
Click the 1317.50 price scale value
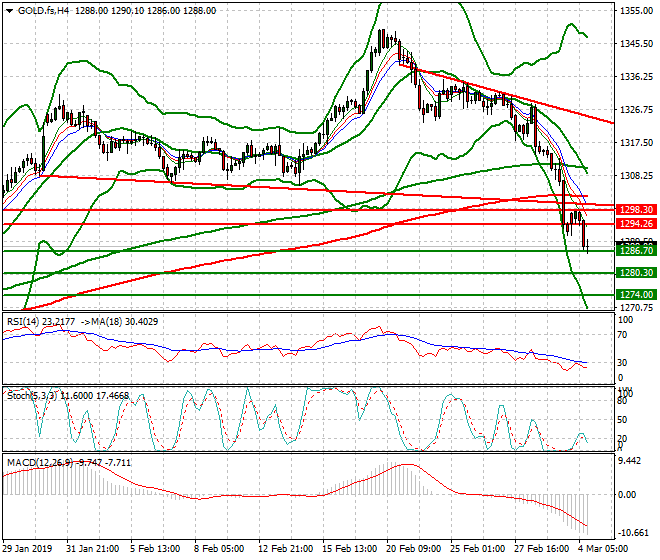point(636,143)
